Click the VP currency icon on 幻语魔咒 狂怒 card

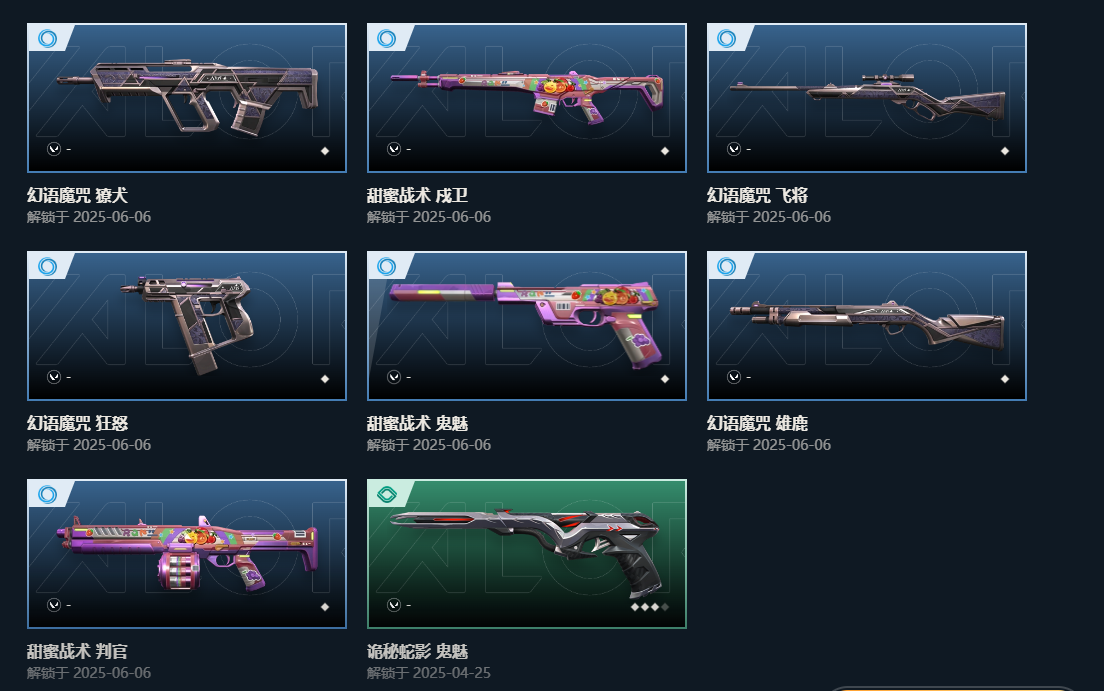54,377
